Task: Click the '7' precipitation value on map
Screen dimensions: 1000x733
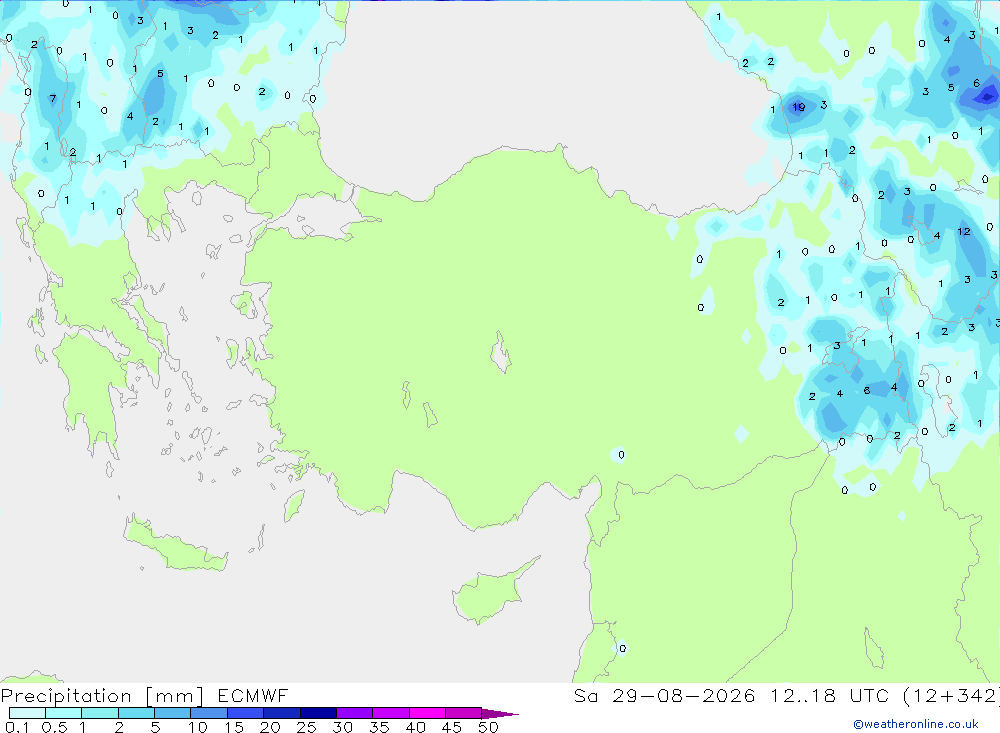Action: point(52,99)
